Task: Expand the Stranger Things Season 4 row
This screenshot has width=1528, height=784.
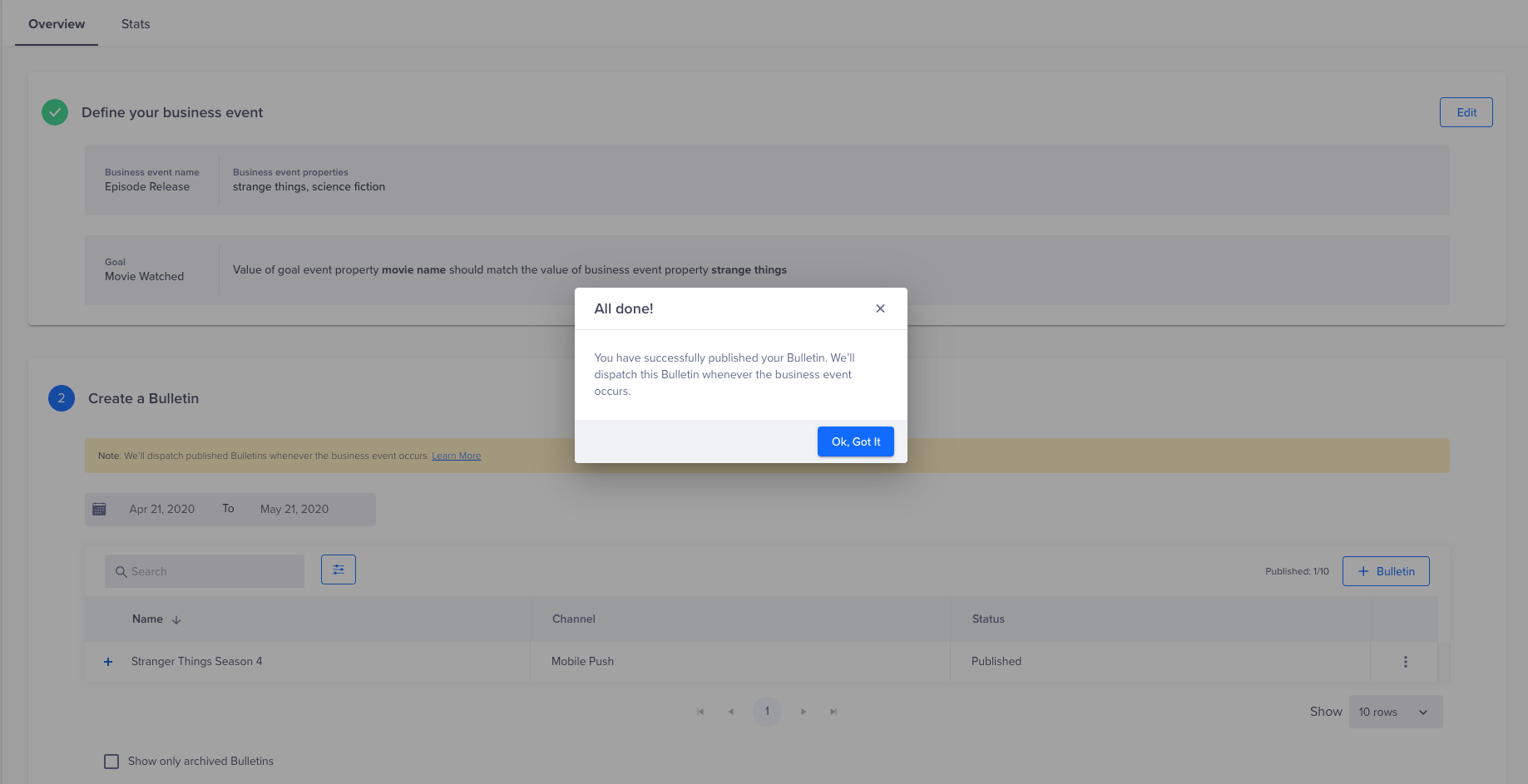Action: pos(108,662)
